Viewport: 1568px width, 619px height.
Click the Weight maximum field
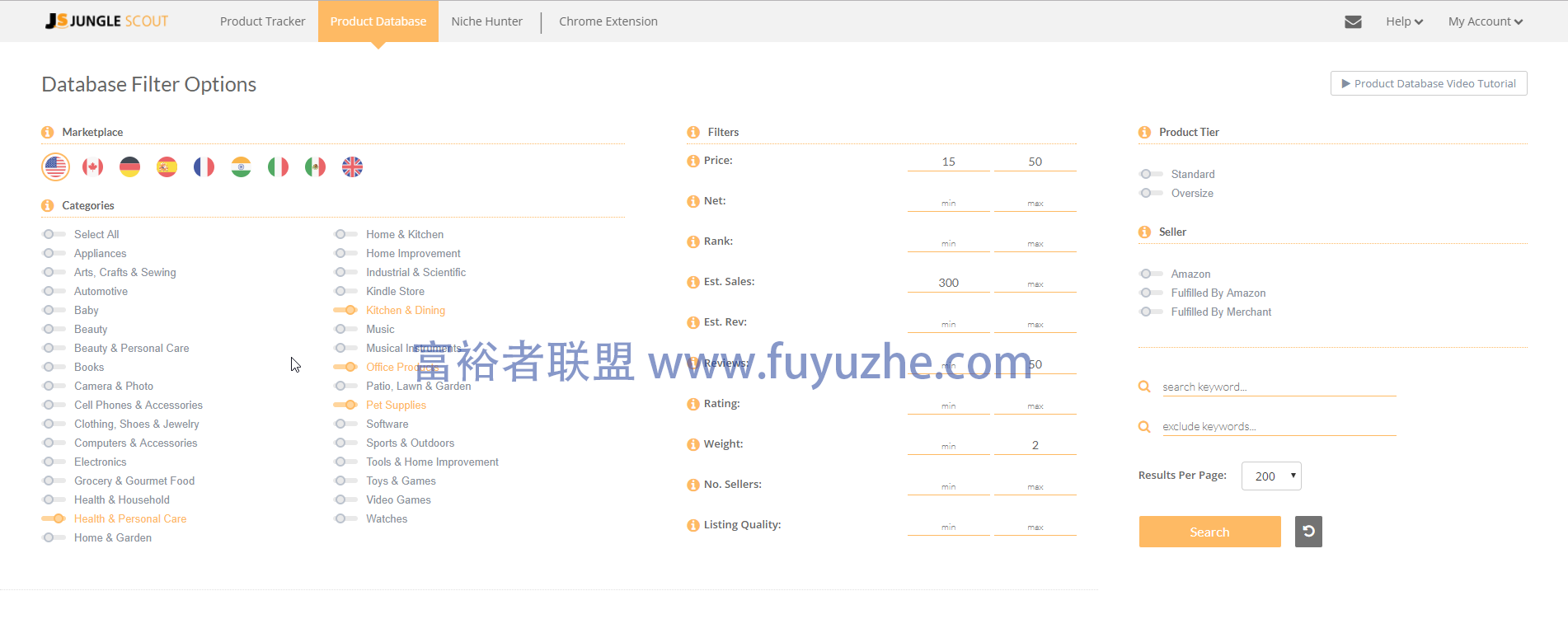[1035, 445]
